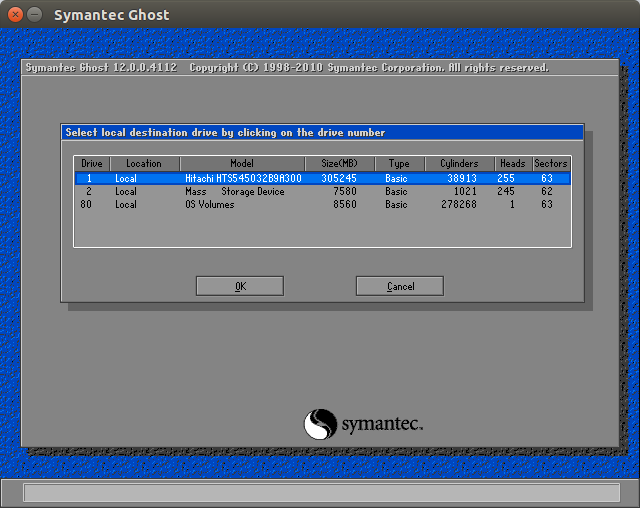Minimize the Symantec Ghost window
This screenshot has width=640, height=508.
point(35,15)
